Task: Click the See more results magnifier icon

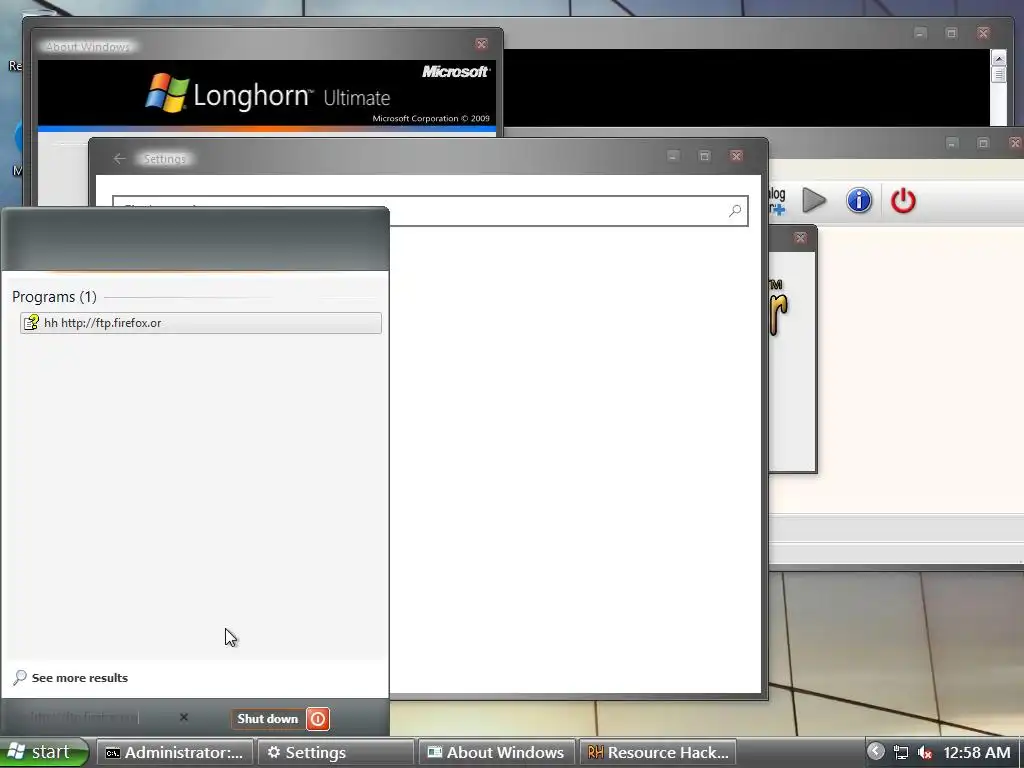Action: (20, 677)
